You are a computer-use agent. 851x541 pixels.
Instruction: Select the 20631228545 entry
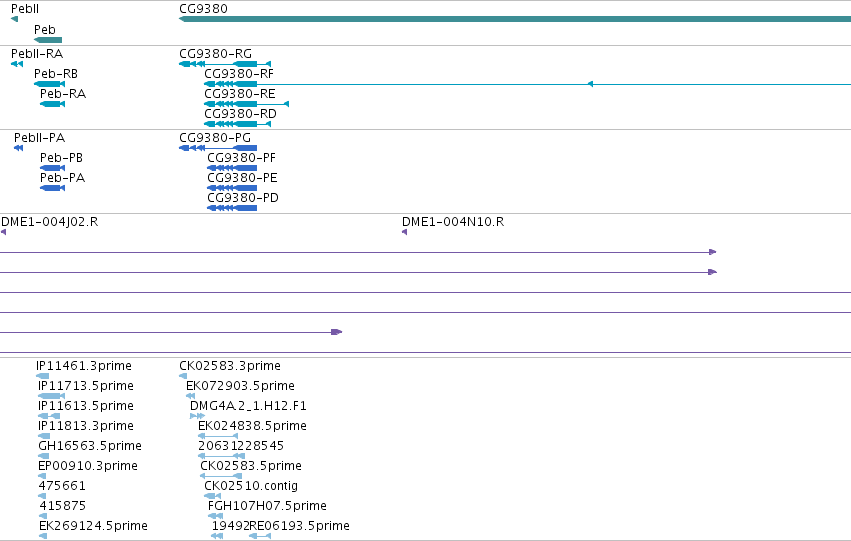pyautogui.click(x=241, y=446)
